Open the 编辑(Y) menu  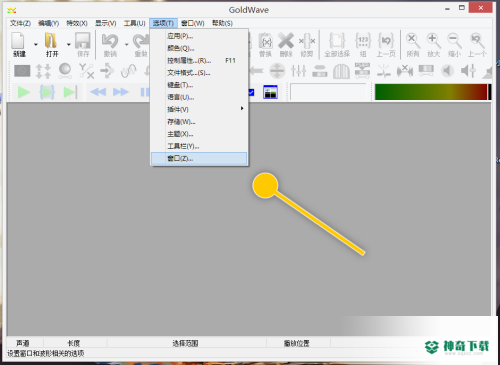(x=49, y=23)
